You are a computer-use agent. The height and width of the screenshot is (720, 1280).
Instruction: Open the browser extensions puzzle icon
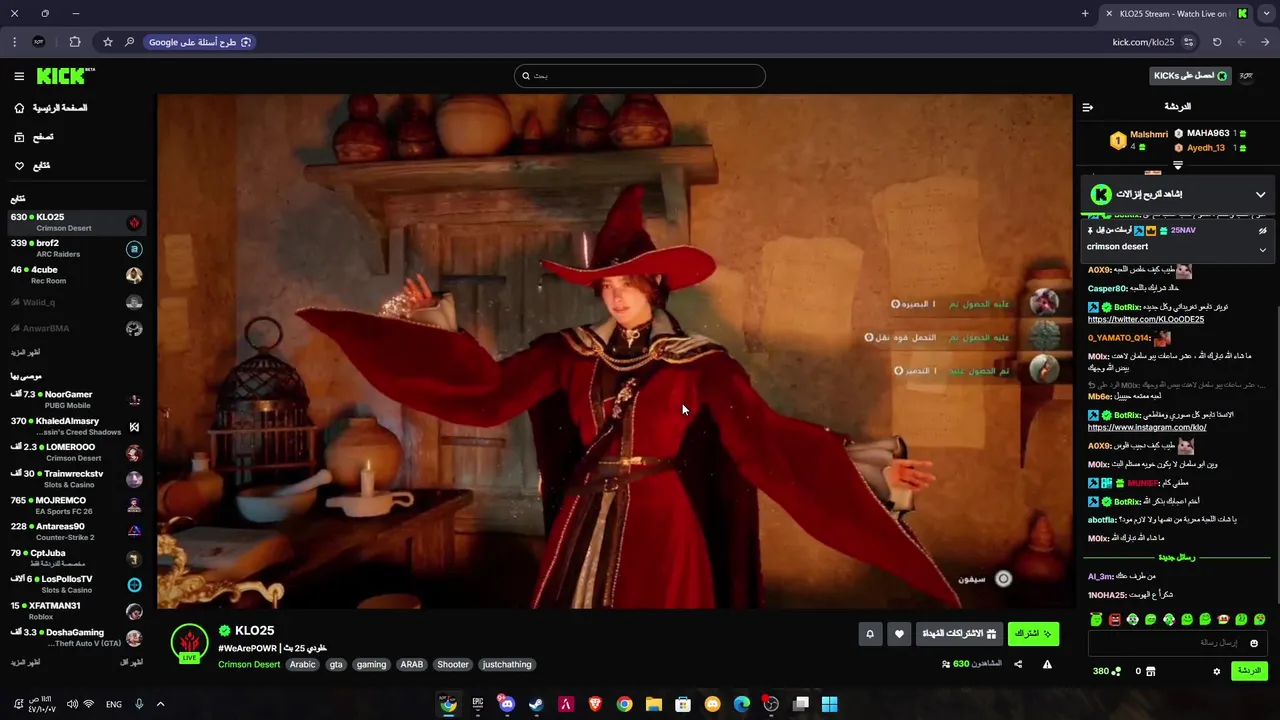(x=75, y=42)
